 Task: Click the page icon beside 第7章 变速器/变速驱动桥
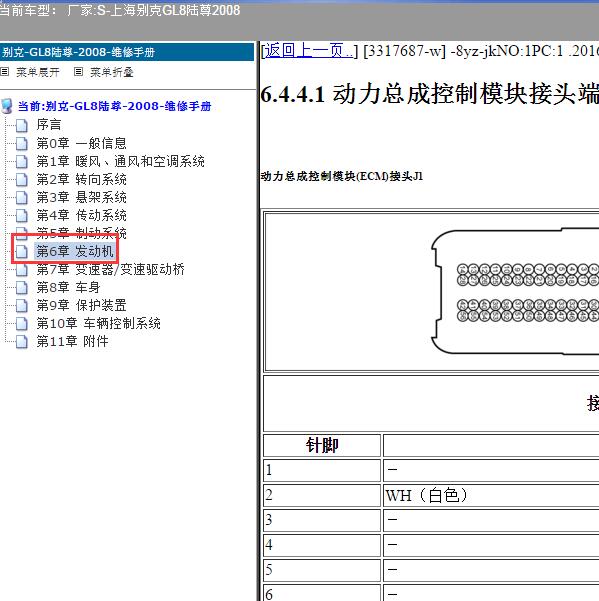coord(22,270)
